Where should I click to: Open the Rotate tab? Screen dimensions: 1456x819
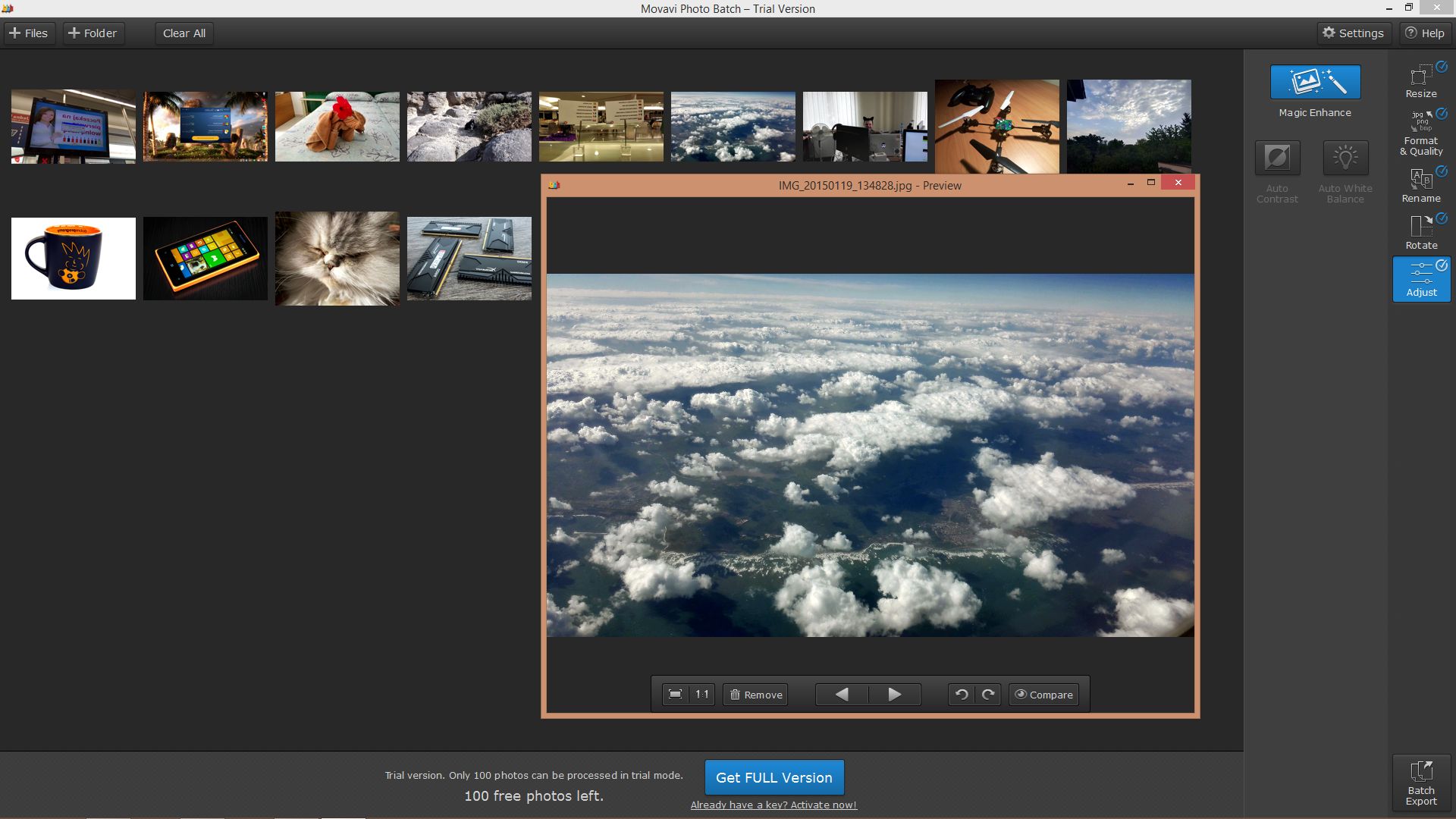(x=1421, y=232)
